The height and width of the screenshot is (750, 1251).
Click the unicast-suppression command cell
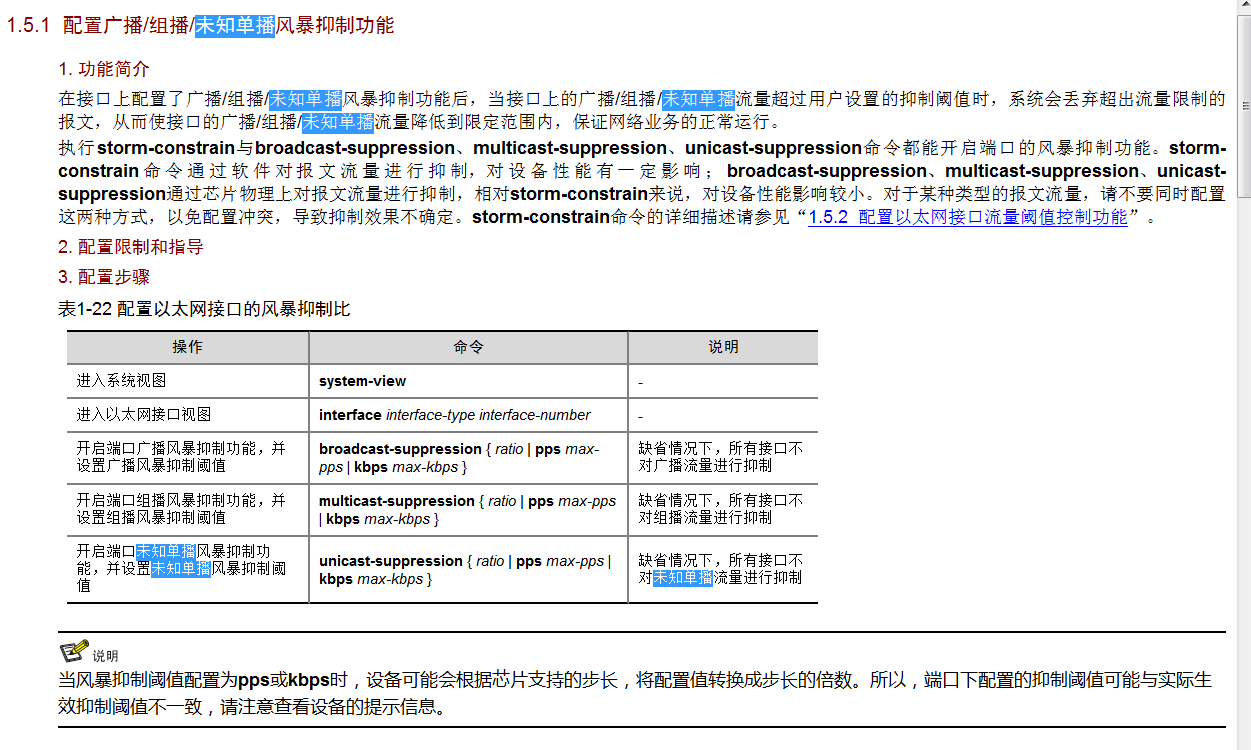[x=468, y=570]
